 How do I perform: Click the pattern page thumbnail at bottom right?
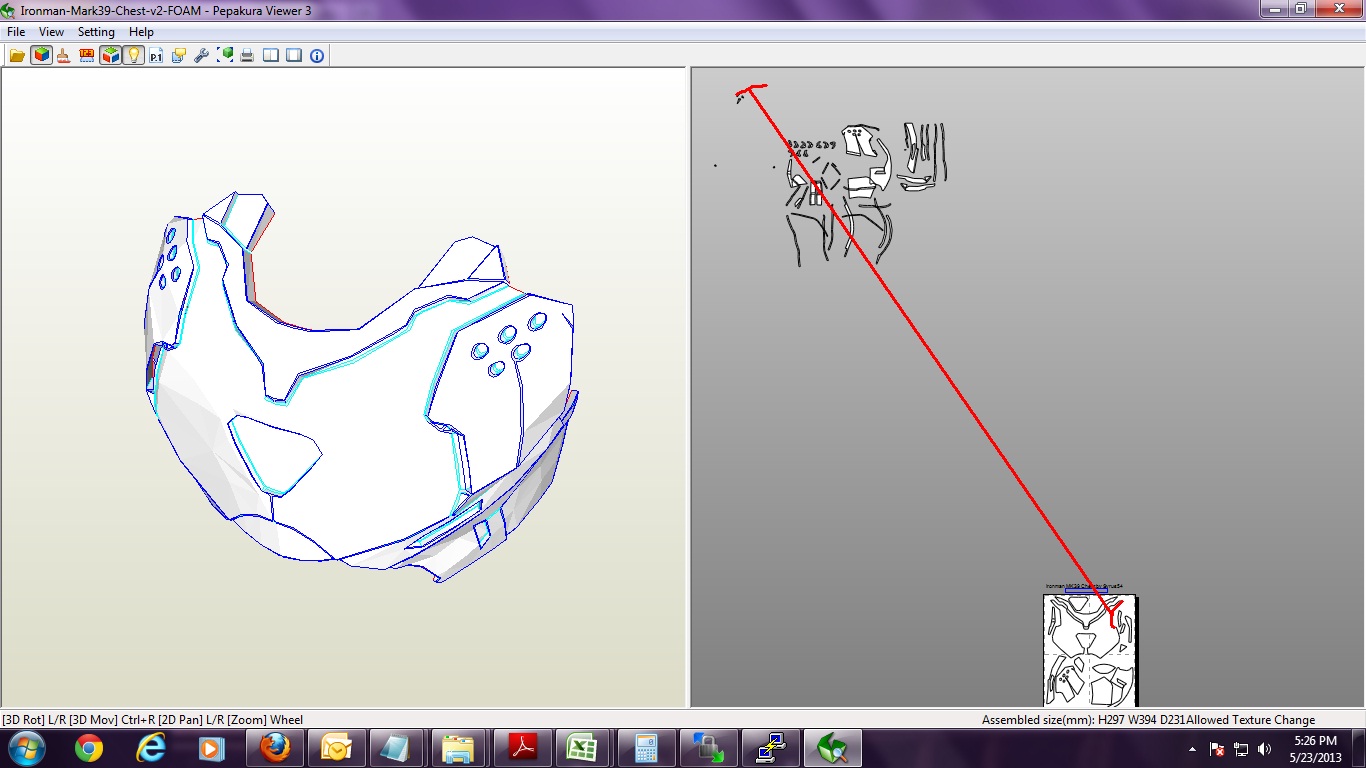tap(1090, 650)
